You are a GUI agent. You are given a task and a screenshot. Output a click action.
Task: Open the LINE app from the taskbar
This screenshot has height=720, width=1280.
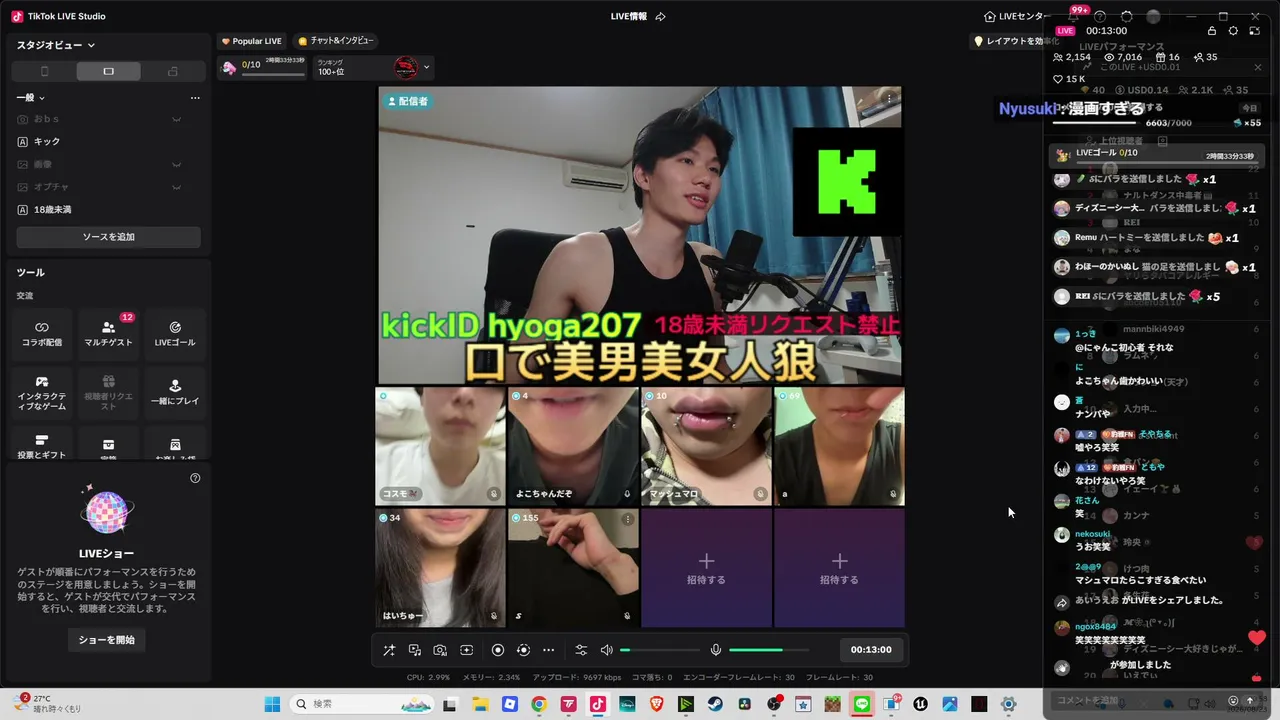coord(862,704)
